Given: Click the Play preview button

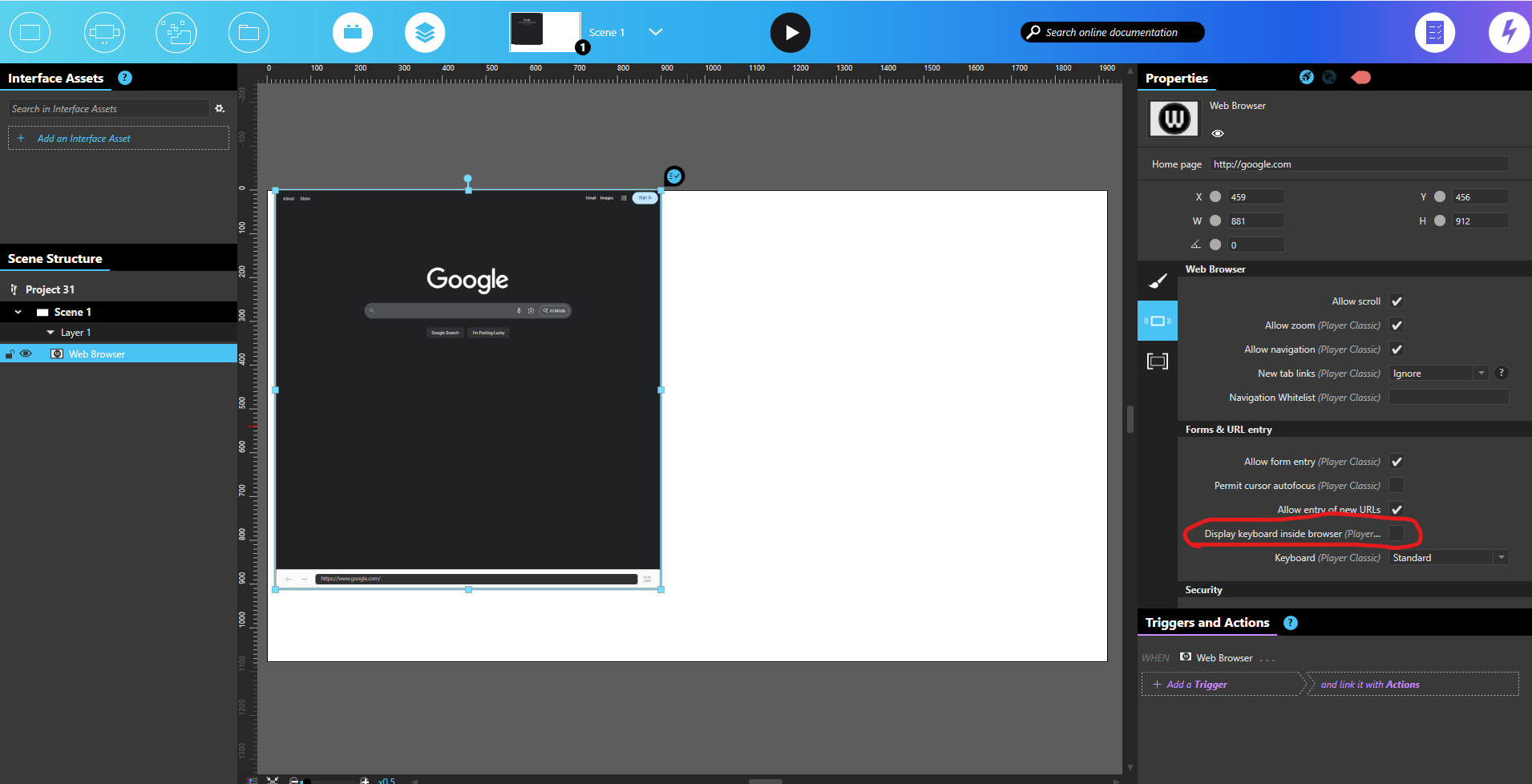Looking at the screenshot, I should (x=790, y=33).
